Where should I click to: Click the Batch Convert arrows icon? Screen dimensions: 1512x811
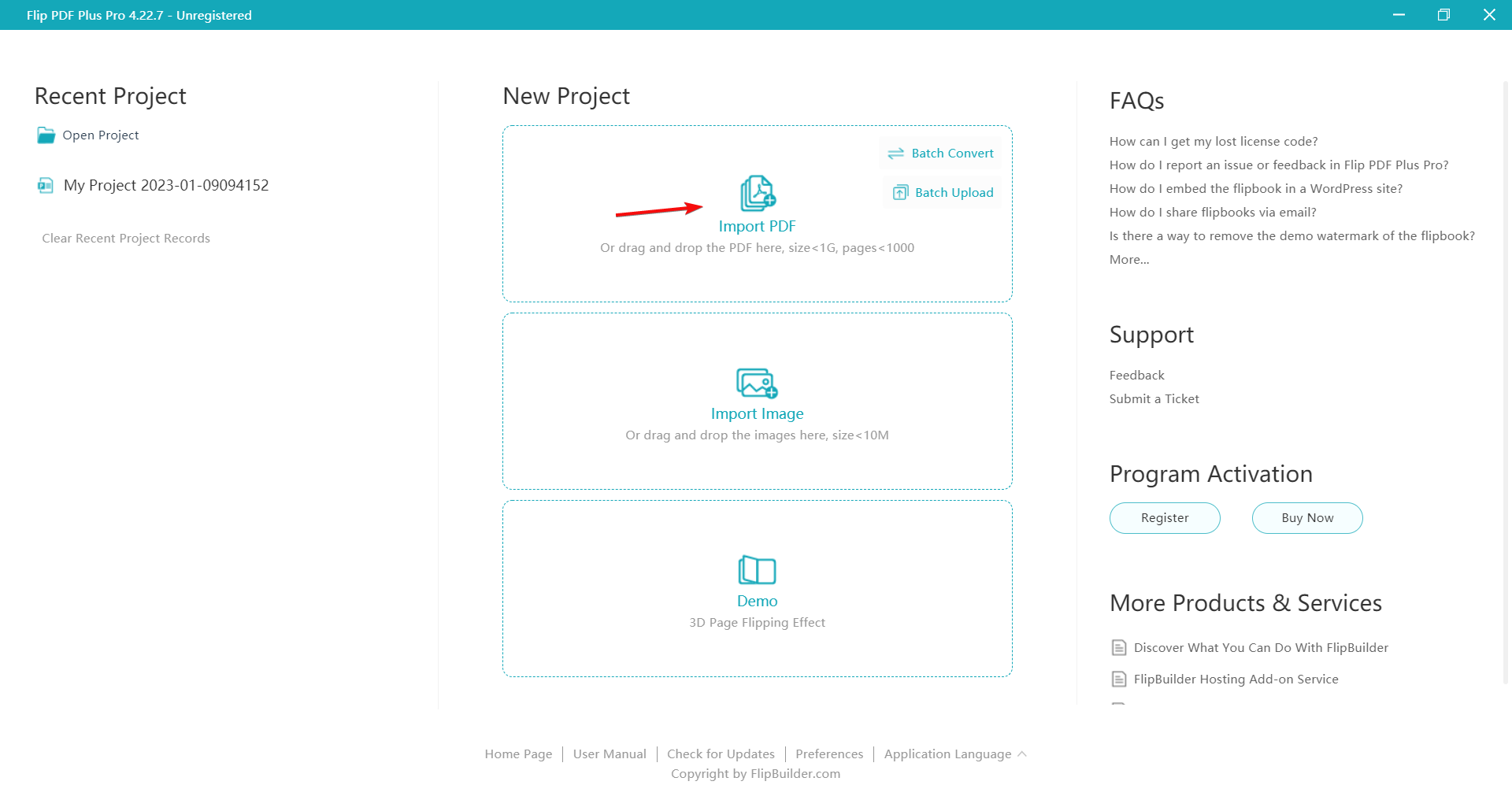pyautogui.click(x=895, y=154)
